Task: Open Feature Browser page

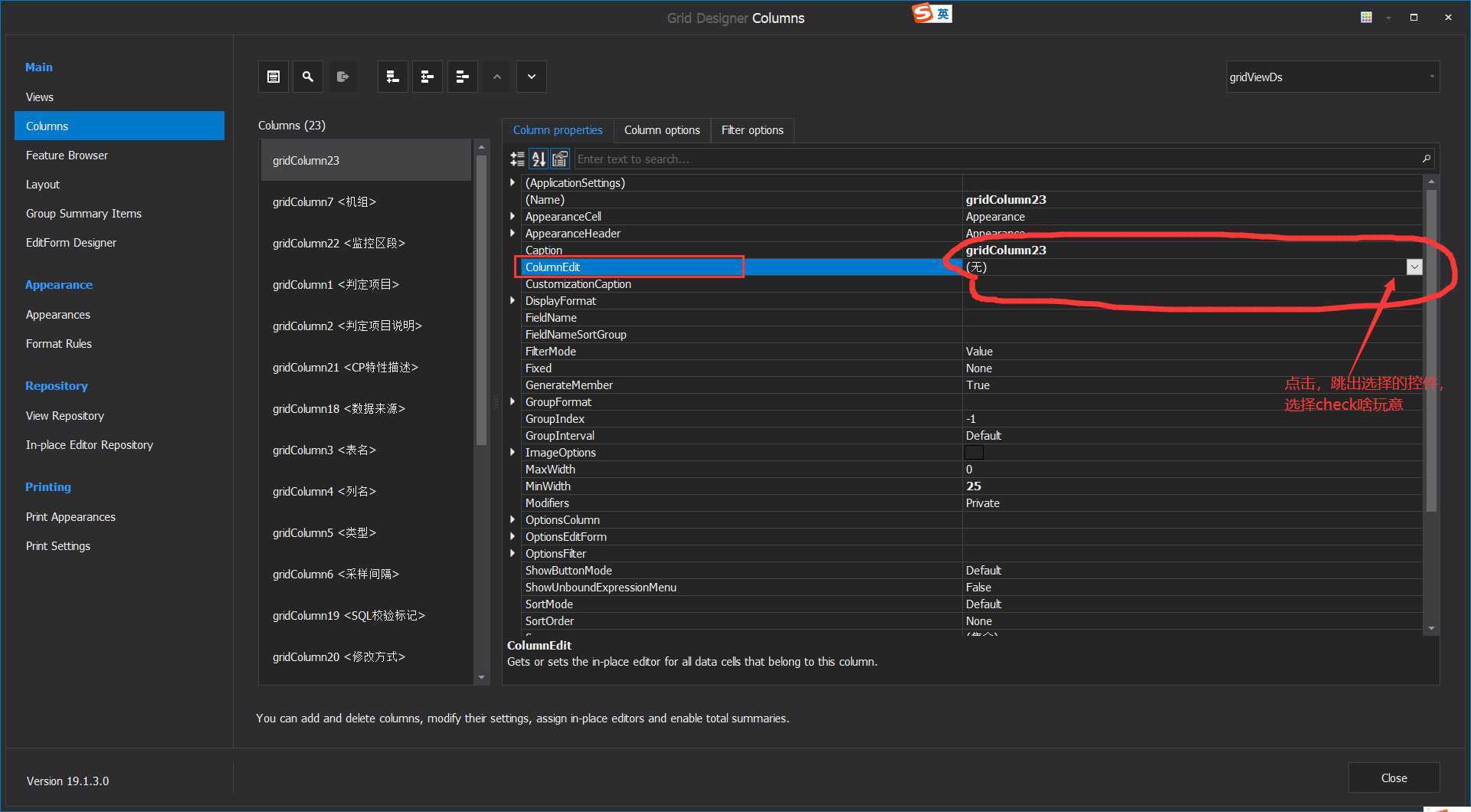Action: point(119,155)
